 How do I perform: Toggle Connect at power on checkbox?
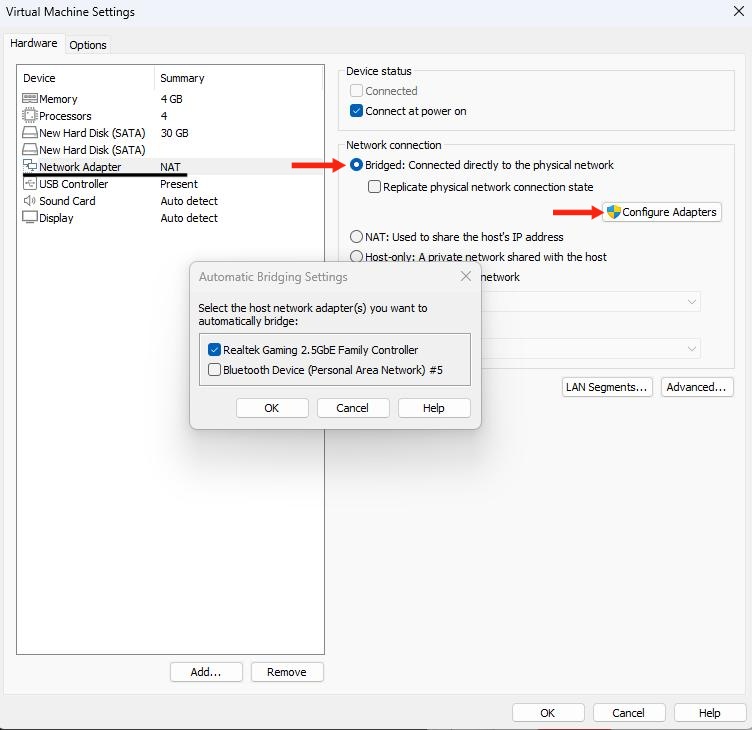coord(357,111)
